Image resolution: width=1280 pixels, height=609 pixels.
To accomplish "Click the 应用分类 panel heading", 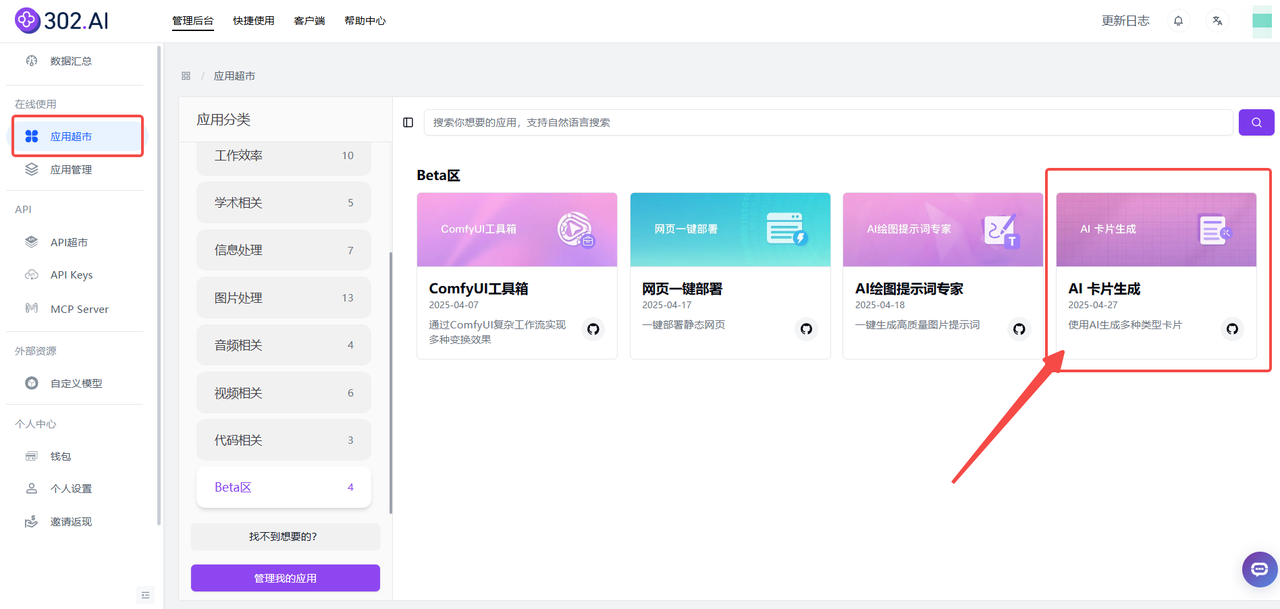I will pyautogui.click(x=223, y=120).
